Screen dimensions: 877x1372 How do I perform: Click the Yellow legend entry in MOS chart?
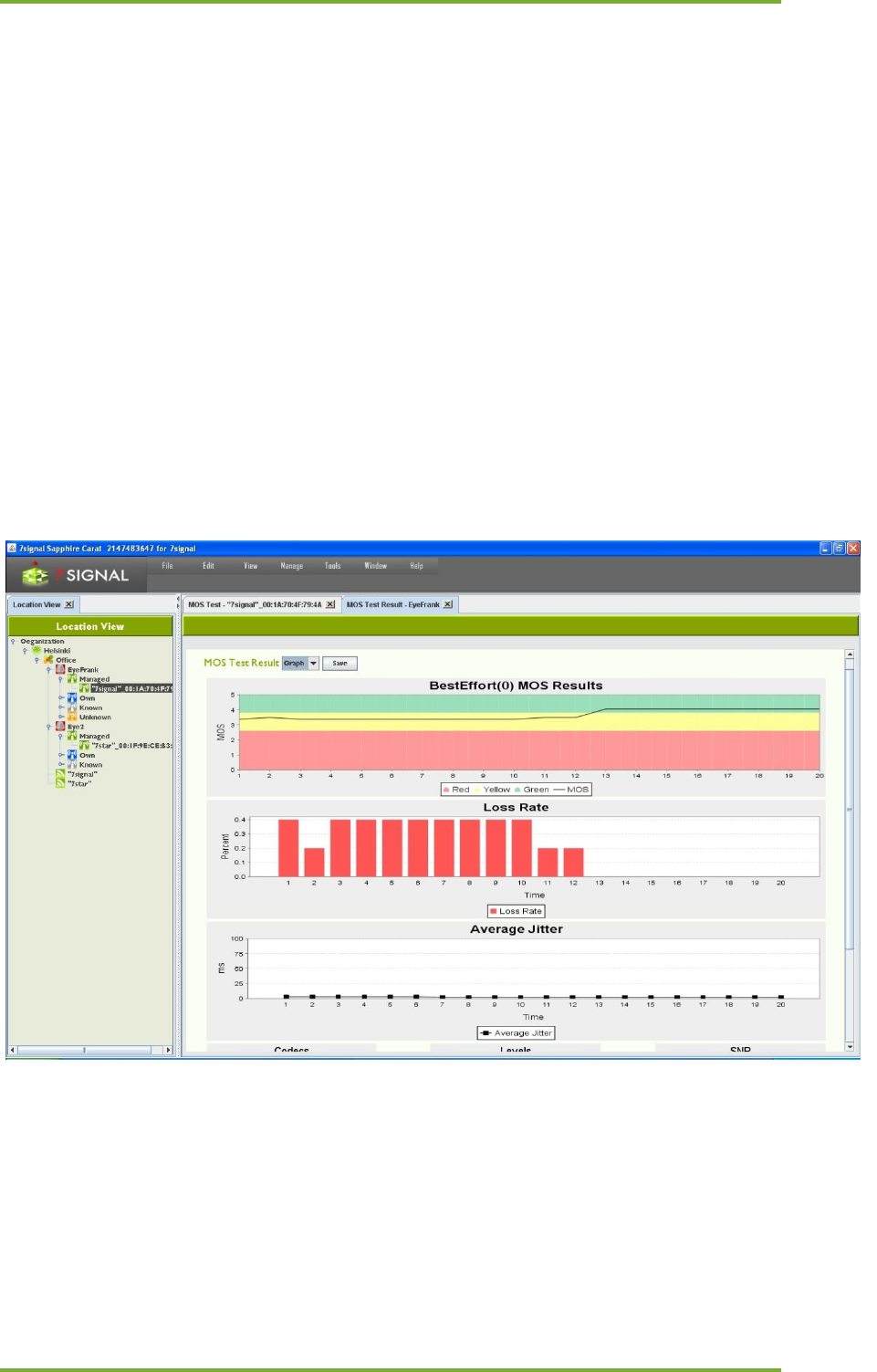pyautogui.click(x=493, y=790)
